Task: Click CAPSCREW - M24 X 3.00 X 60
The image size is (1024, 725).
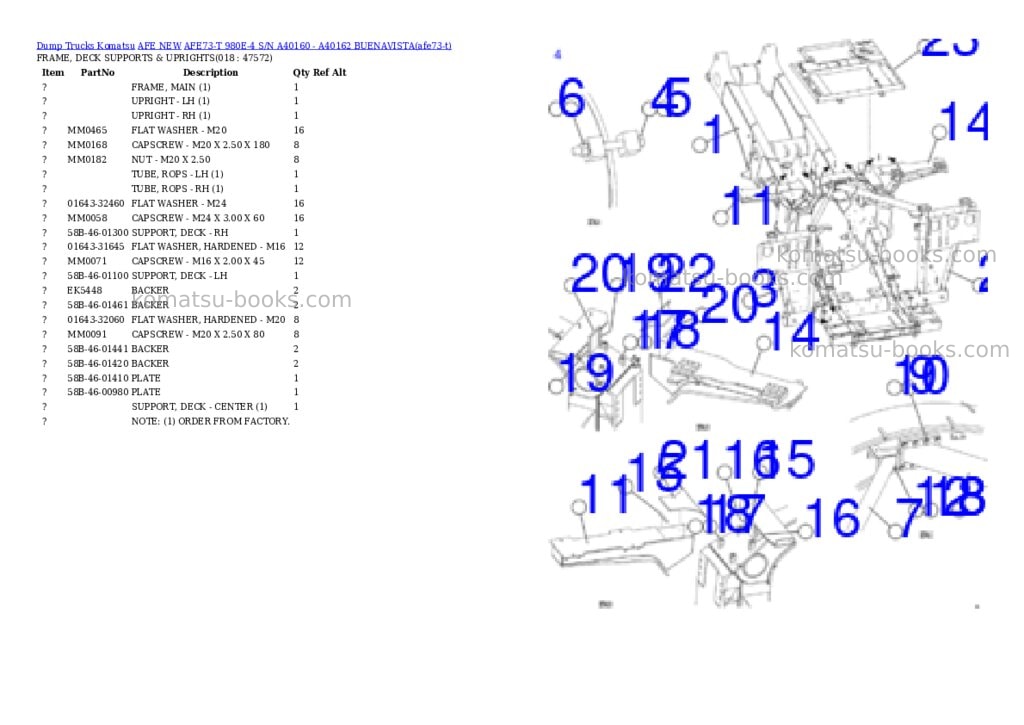Action: [198, 218]
